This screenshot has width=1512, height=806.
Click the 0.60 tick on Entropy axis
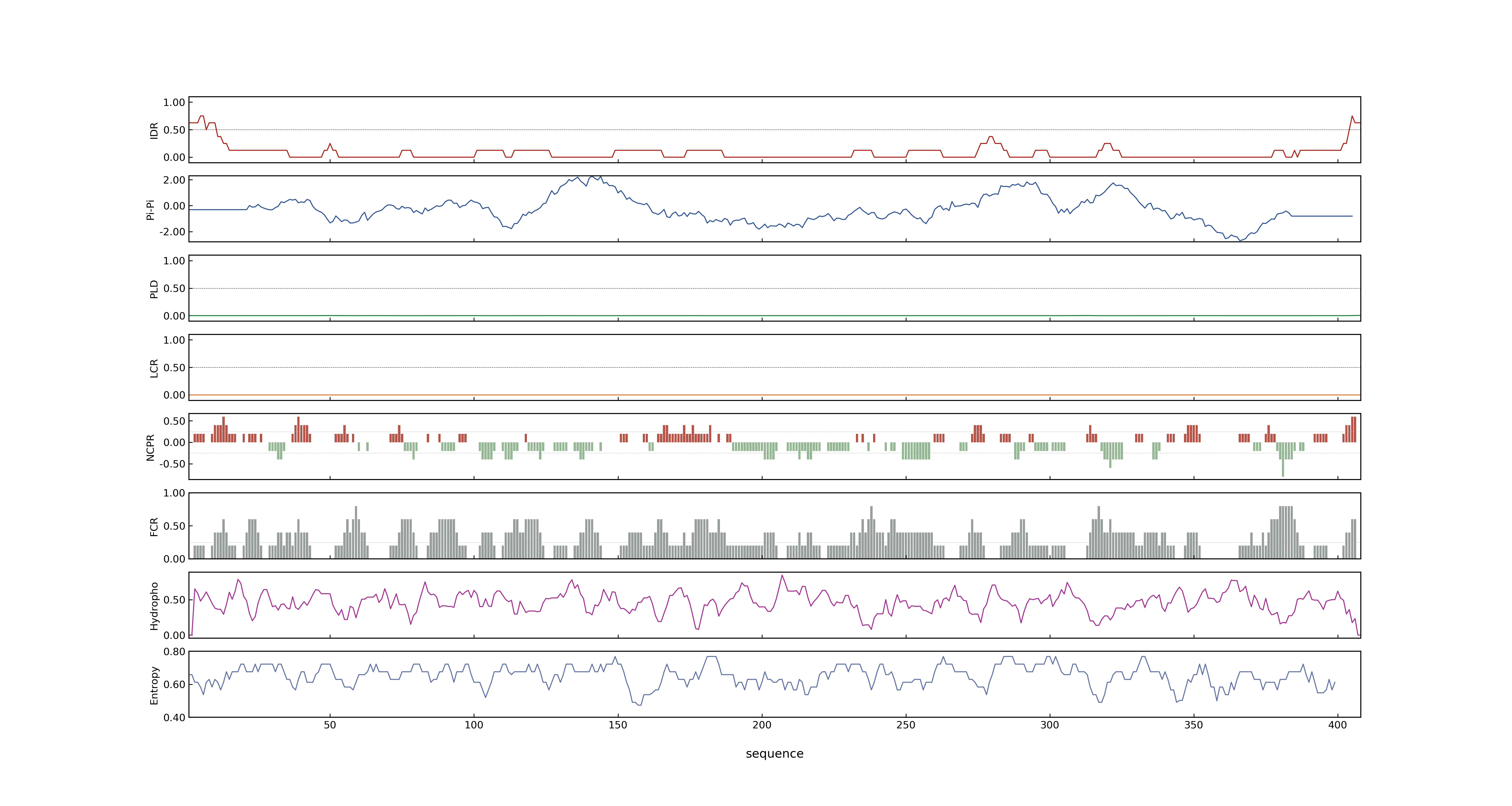(x=174, y=685)
